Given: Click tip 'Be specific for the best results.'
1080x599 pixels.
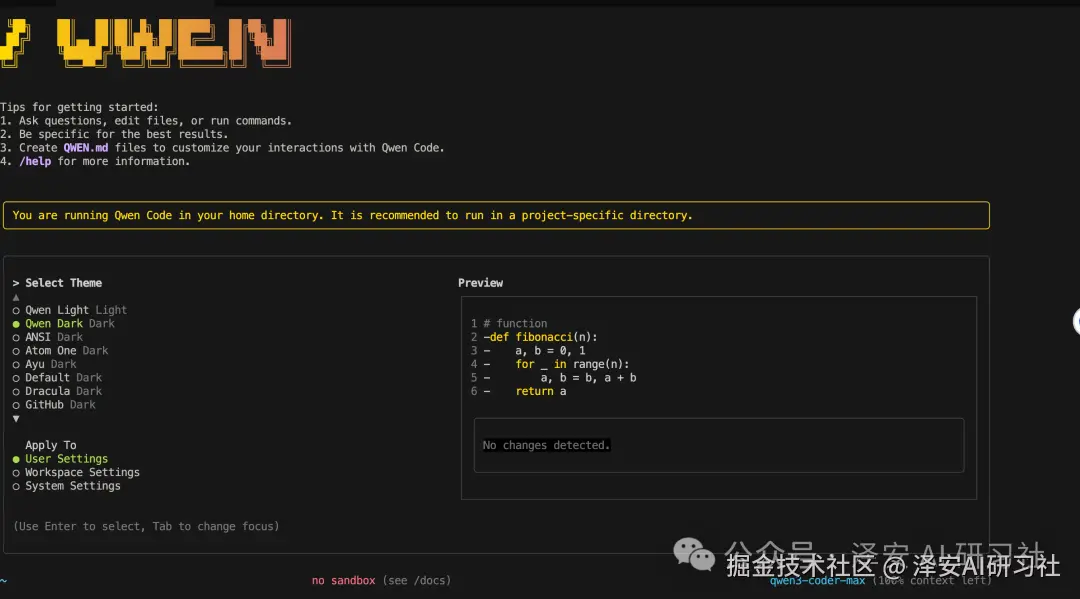Looking at the screenshot, I should 123,134.
